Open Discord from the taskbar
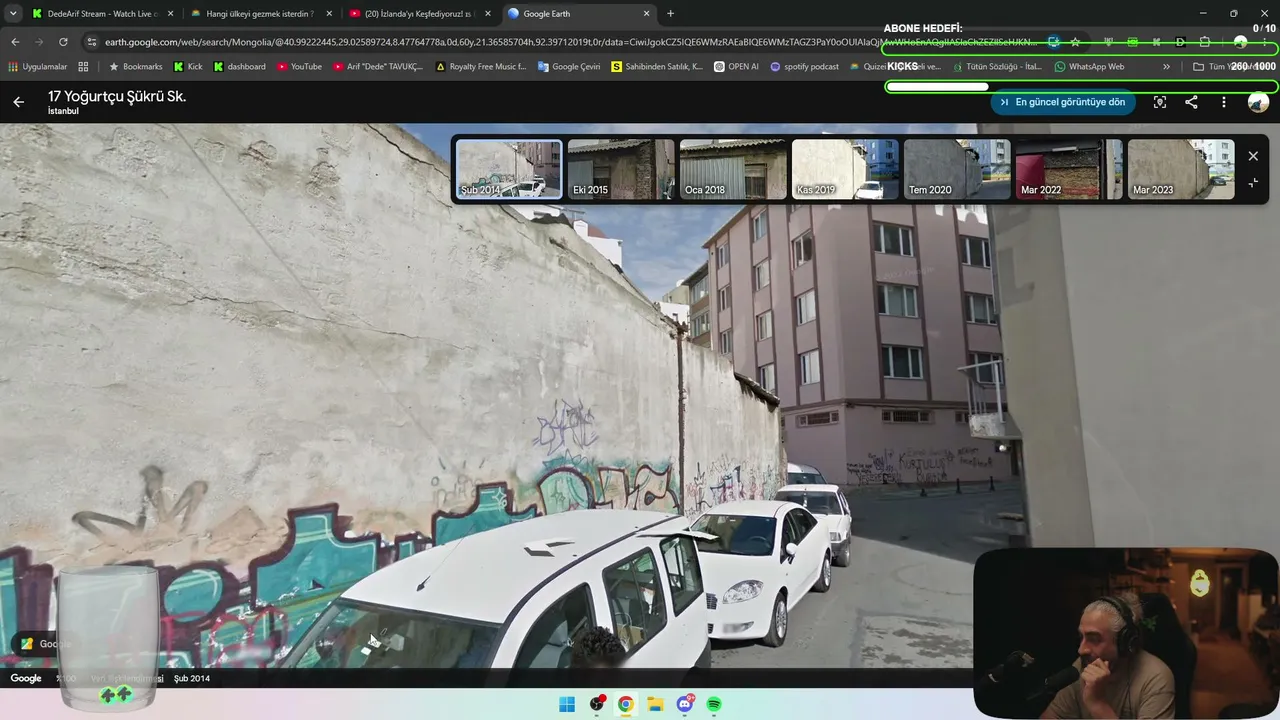This screenshot has height=720, width=1280. [685, 704]
